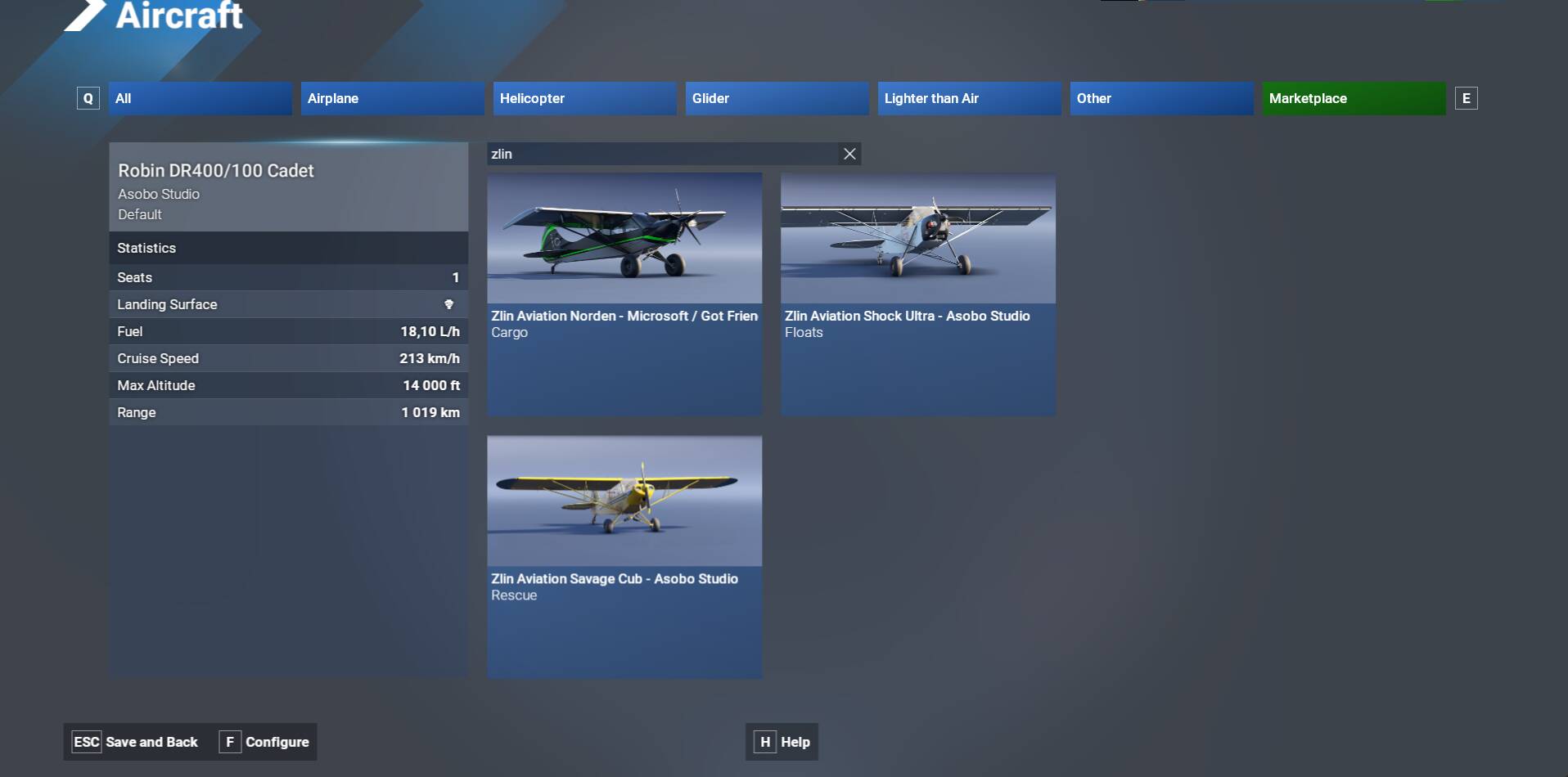Screen dimensions: 1568x777
Task: Click the Cruise Speed value 213 km/h
Action: (430, 358)
